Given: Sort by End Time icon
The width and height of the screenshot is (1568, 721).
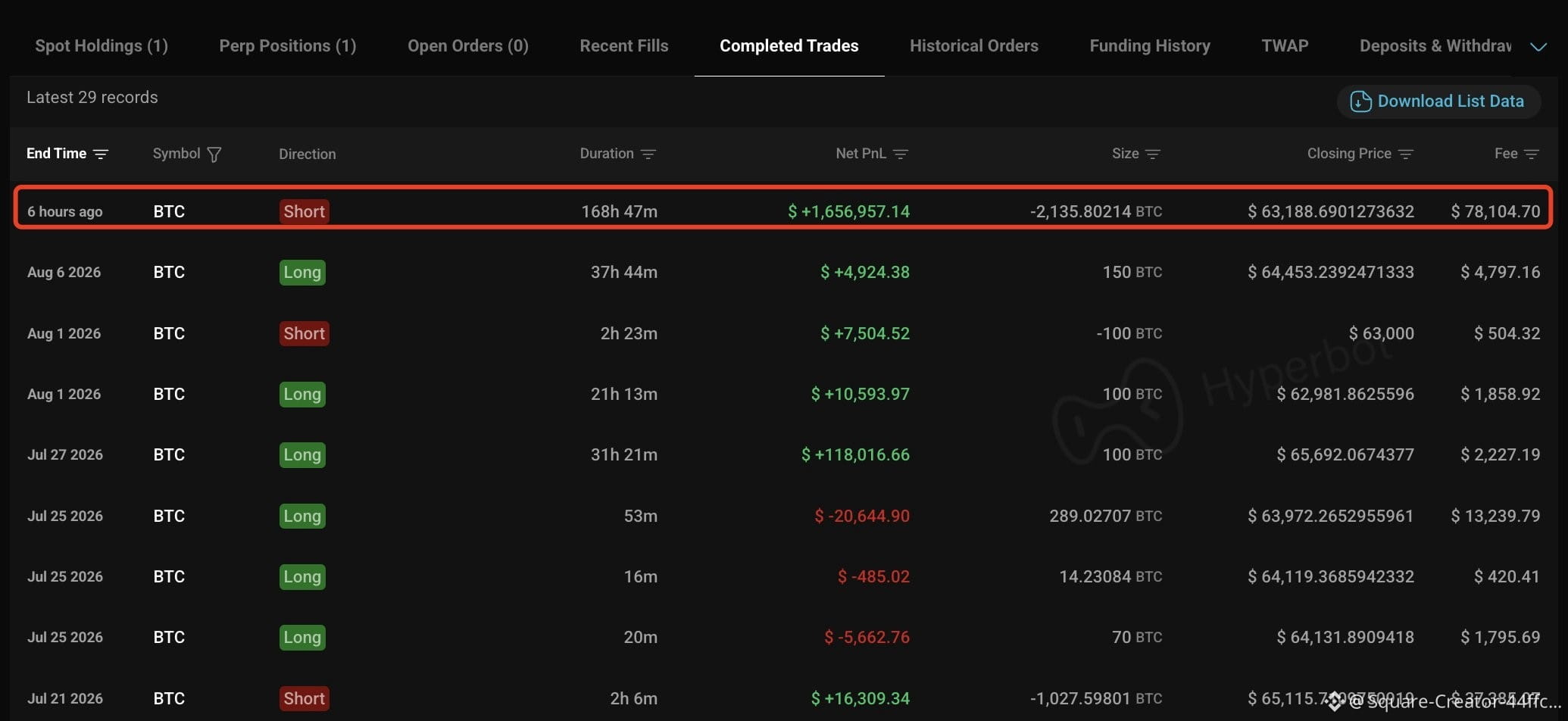Looking at the screenshot, I should point(101,154).
